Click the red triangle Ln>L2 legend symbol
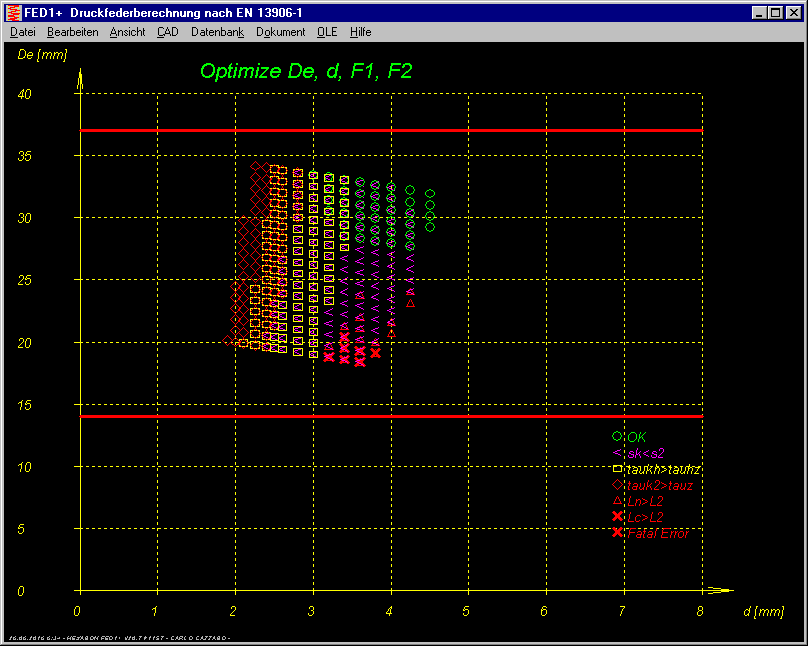808x646 pixels. pyautogui.click(x=617, y=501)
